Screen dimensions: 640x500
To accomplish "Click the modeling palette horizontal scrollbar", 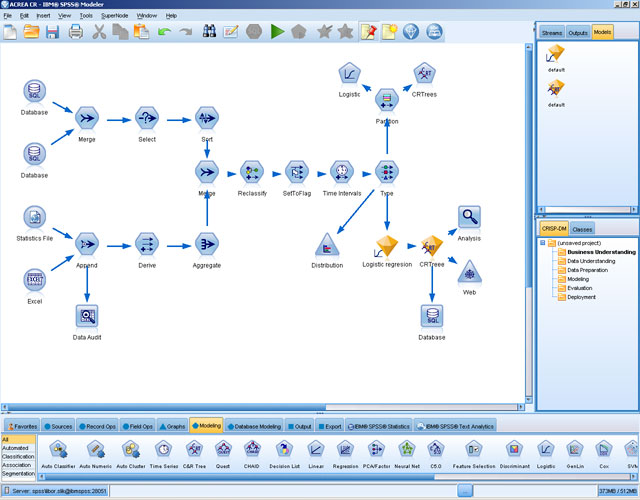I will coord(239,477).
